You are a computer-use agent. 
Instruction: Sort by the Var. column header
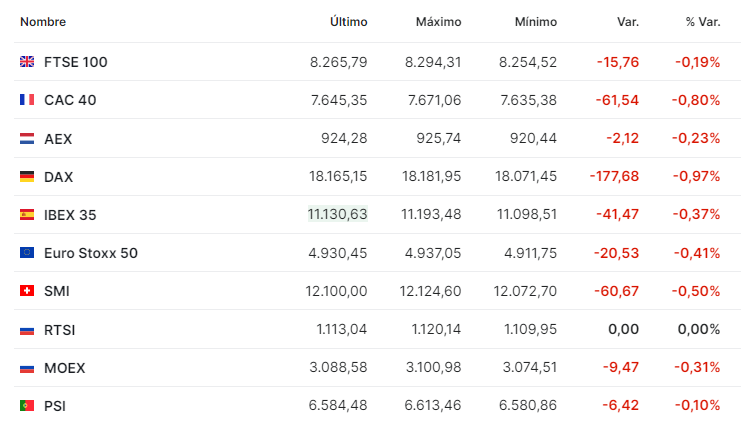click(x=628, y=22)
